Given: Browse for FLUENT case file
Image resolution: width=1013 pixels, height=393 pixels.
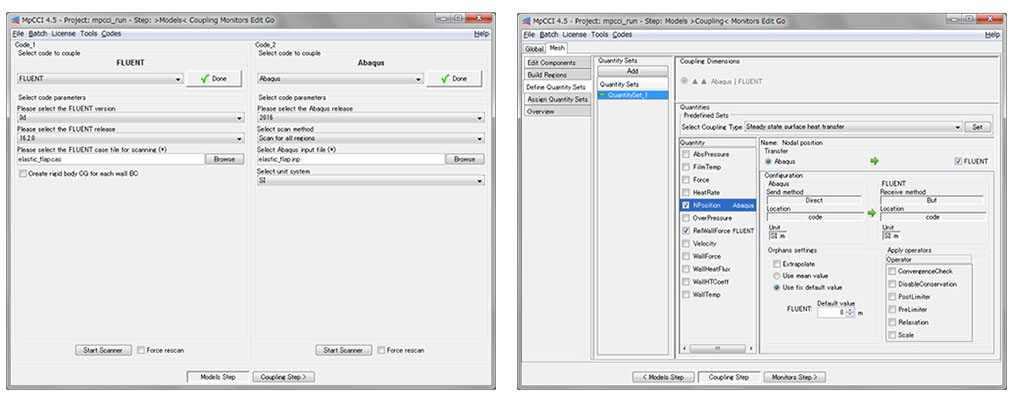Looking at the screenshot, I should 224,159.
